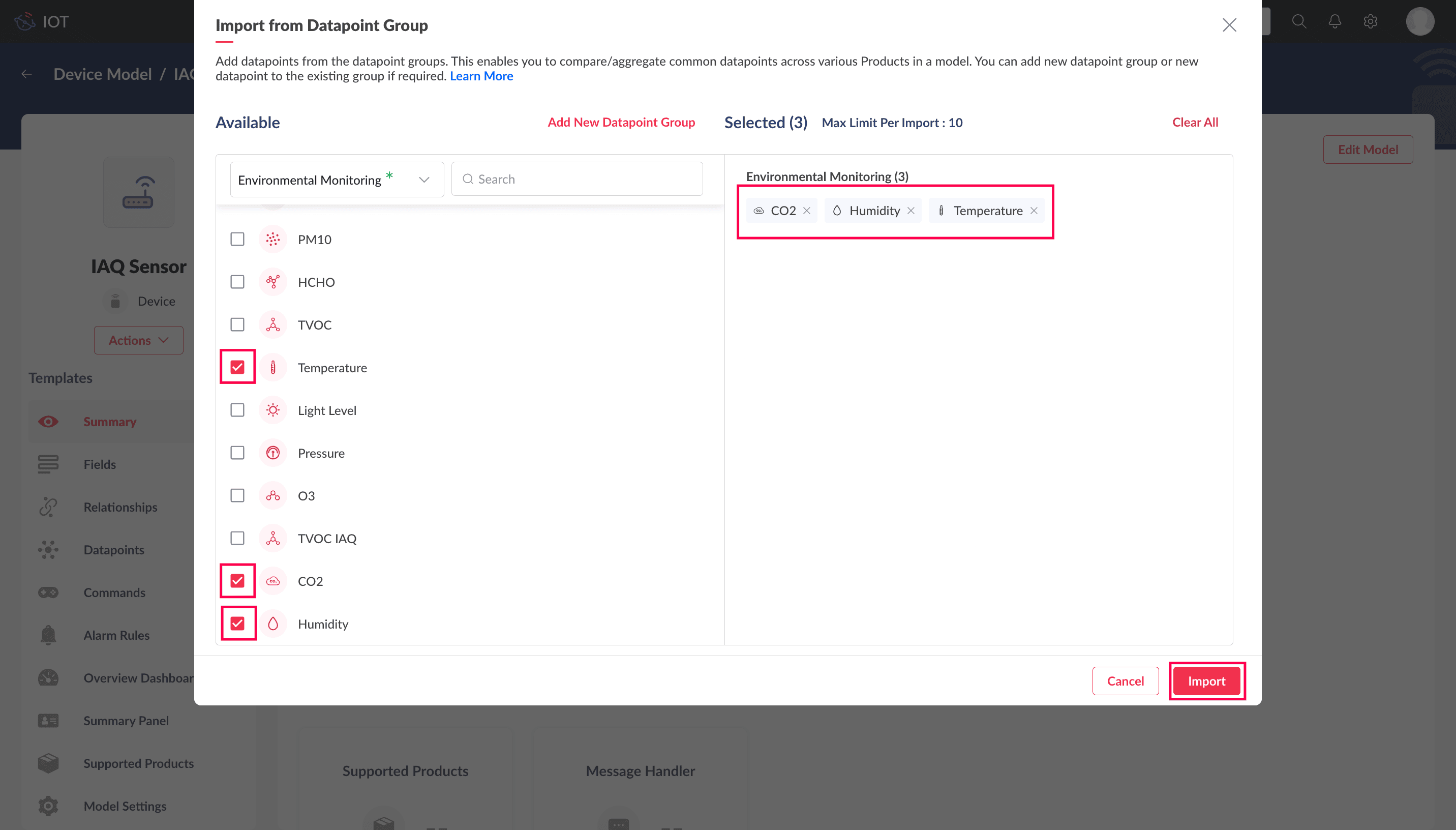The width and height of the screenshot is (1456, 830).
Task: Check the TVOC datapoint checkbox
Action: [x=237, y=324]
